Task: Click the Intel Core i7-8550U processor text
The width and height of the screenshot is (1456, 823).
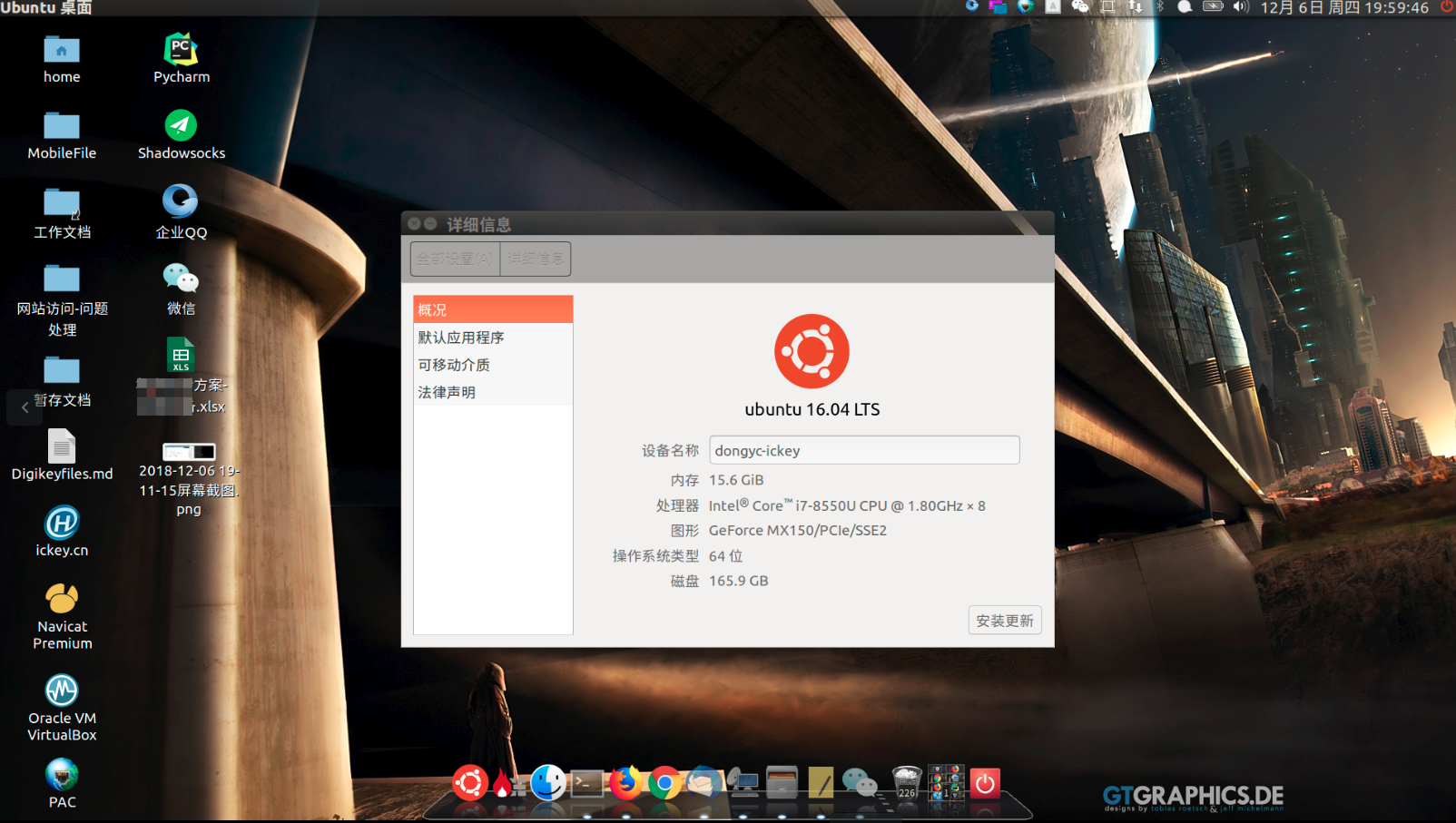Action: tap(847, 505)
